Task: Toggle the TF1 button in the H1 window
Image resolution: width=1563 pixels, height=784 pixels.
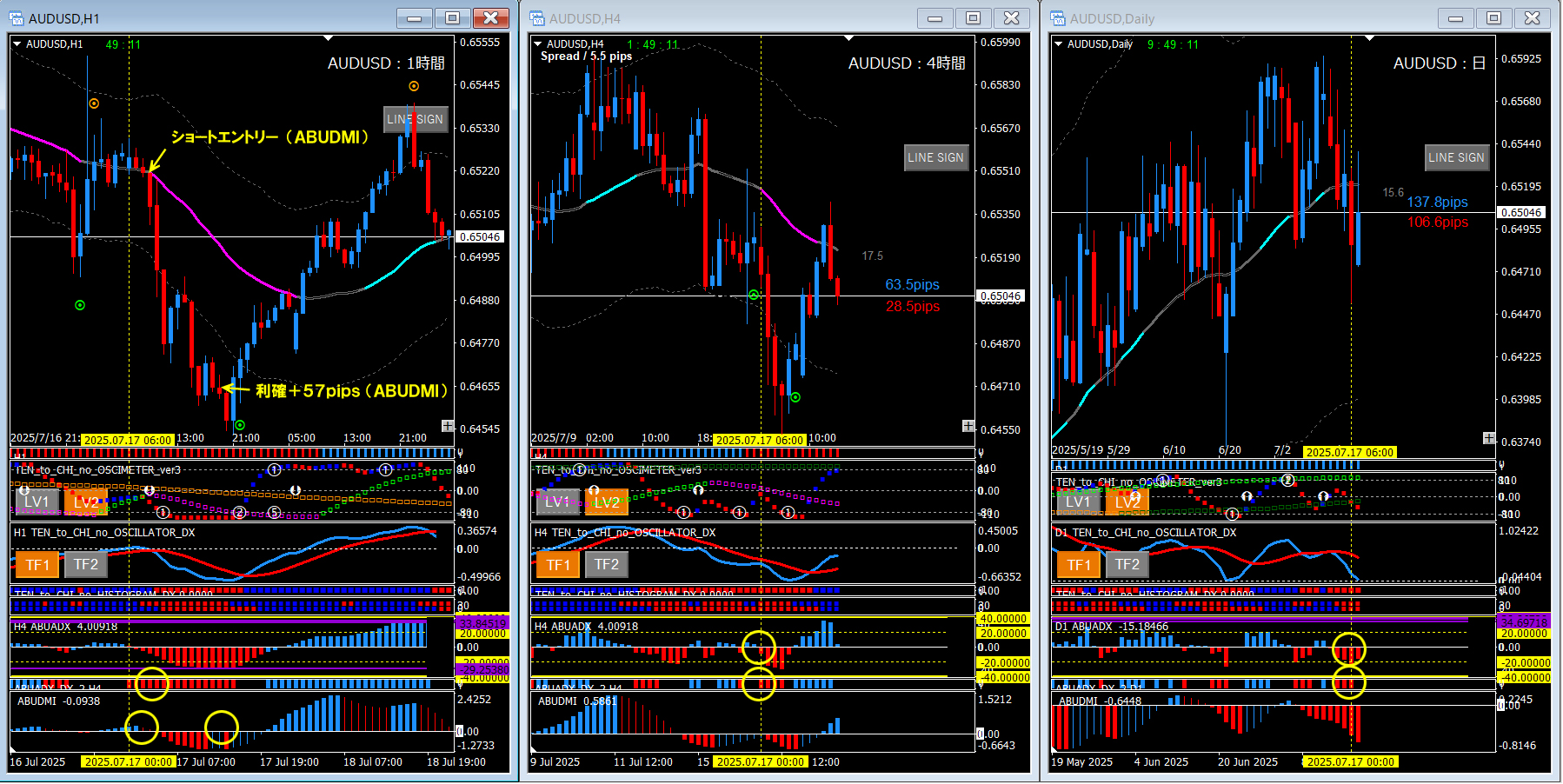Action: coord(37,565)
